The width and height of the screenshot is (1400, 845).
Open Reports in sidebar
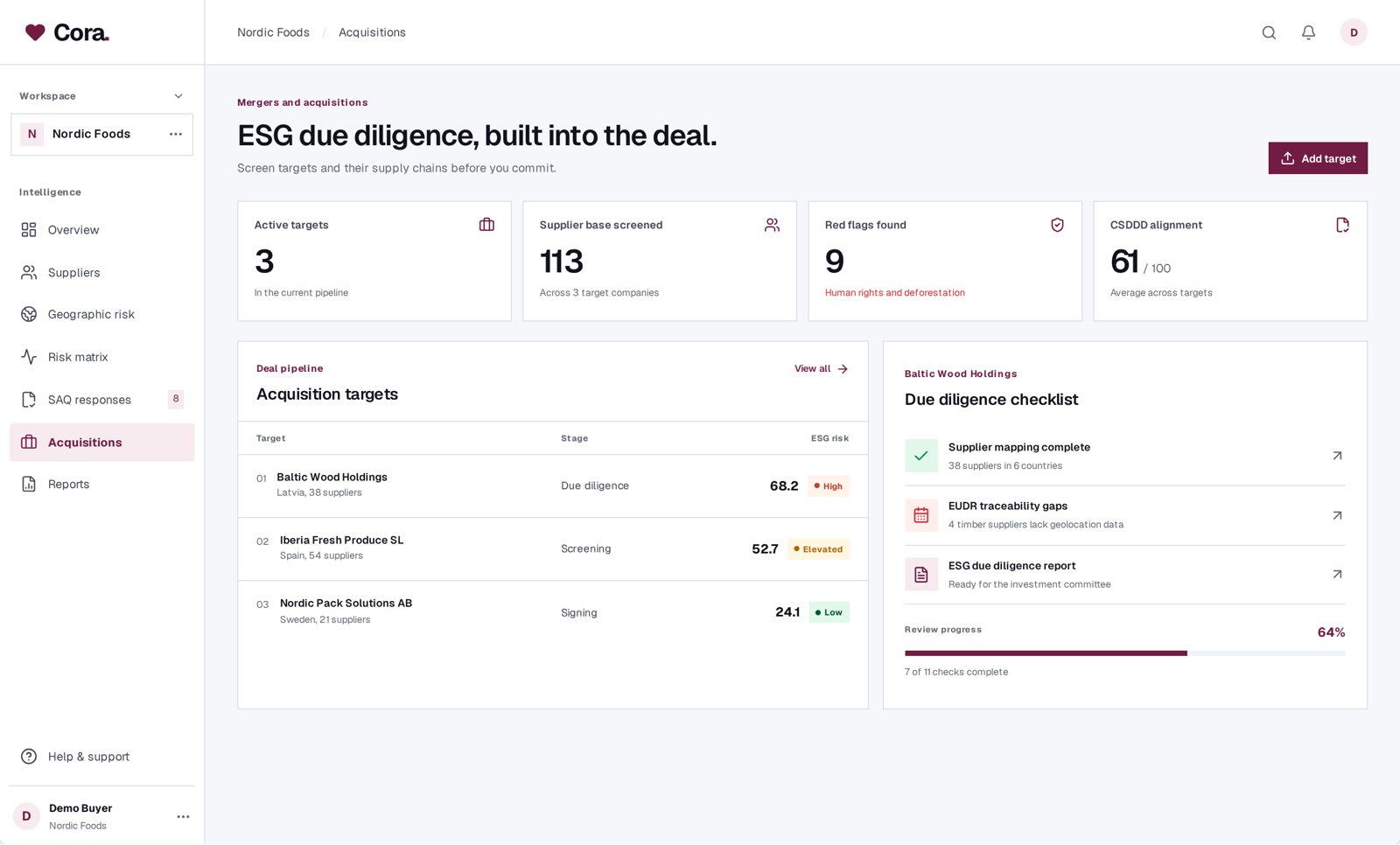(x=101, y=485)
